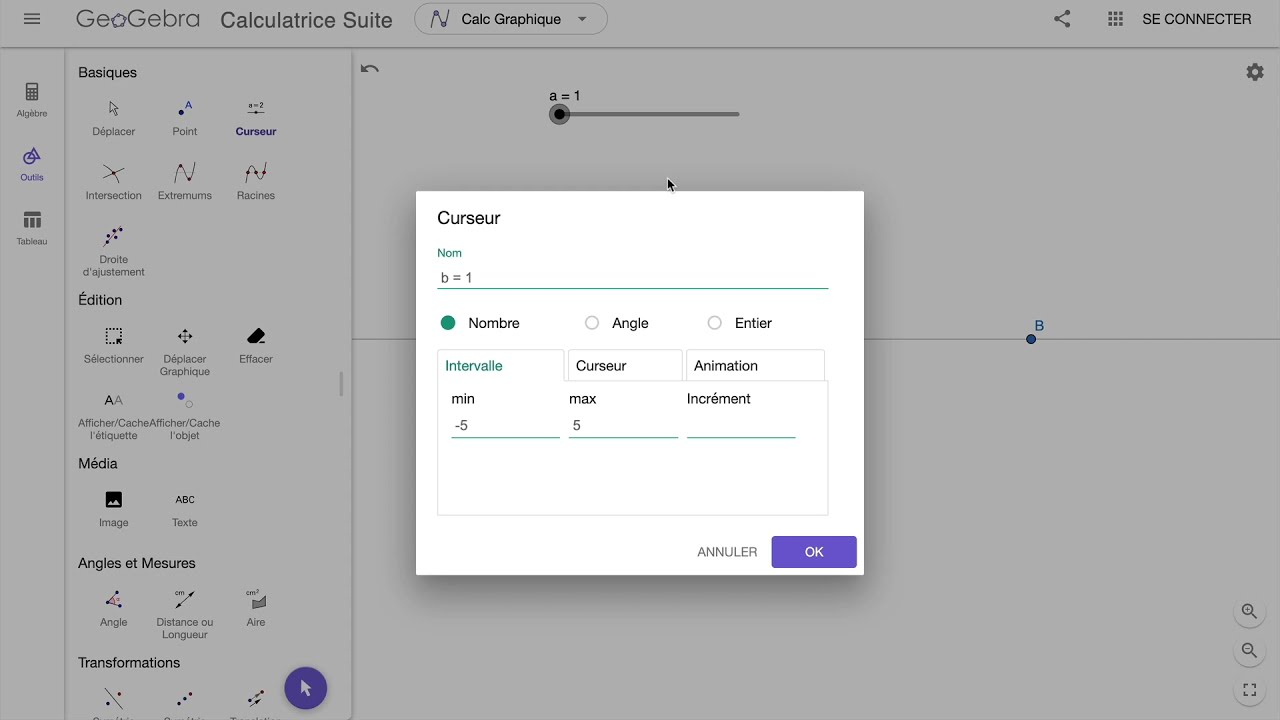1280x720 pixels.
Task: Switch to the Outils panel
Action: pyautogui.click(x=32, y=164)
